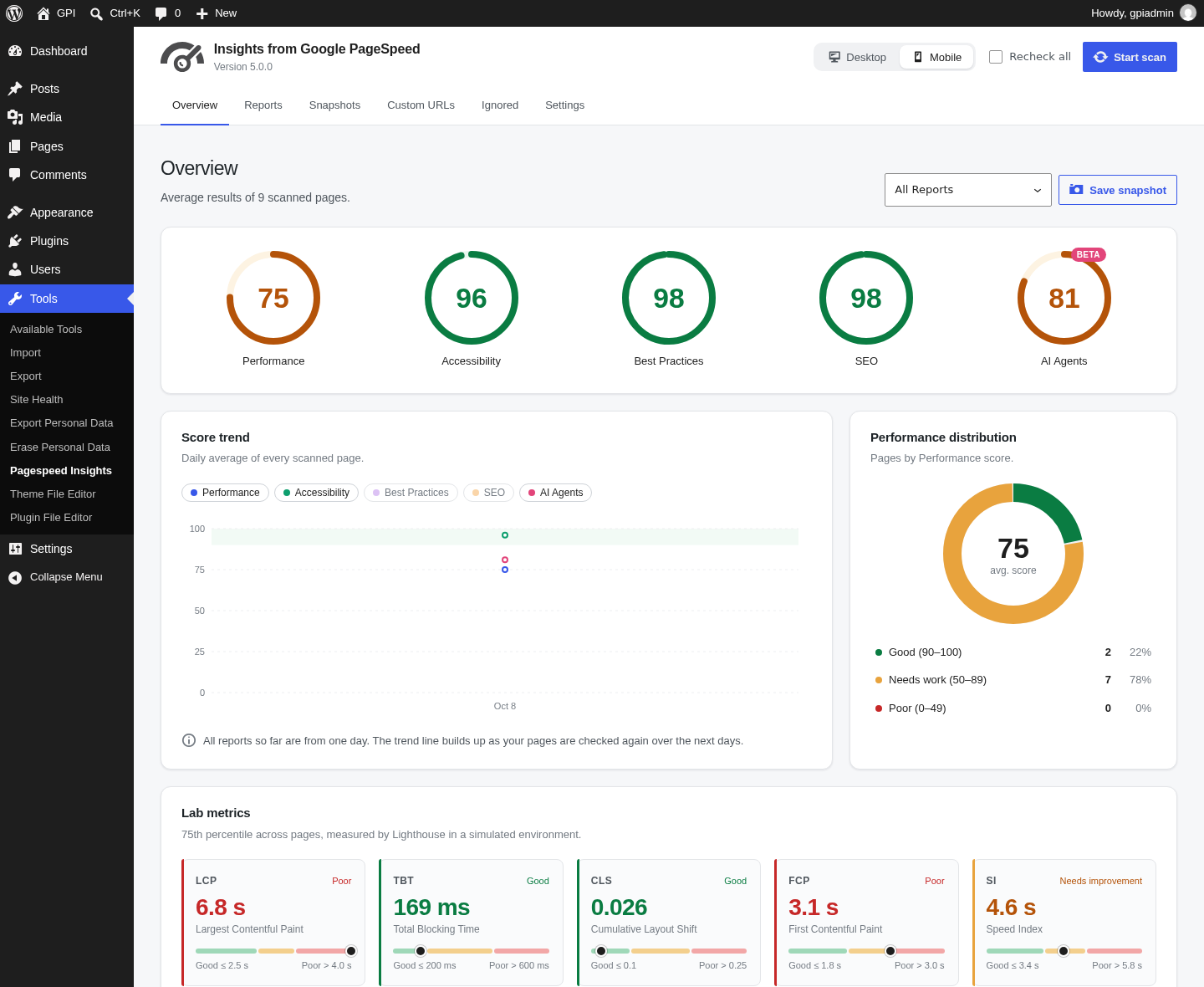Switch device to Desktop

[x=857, y=57]
